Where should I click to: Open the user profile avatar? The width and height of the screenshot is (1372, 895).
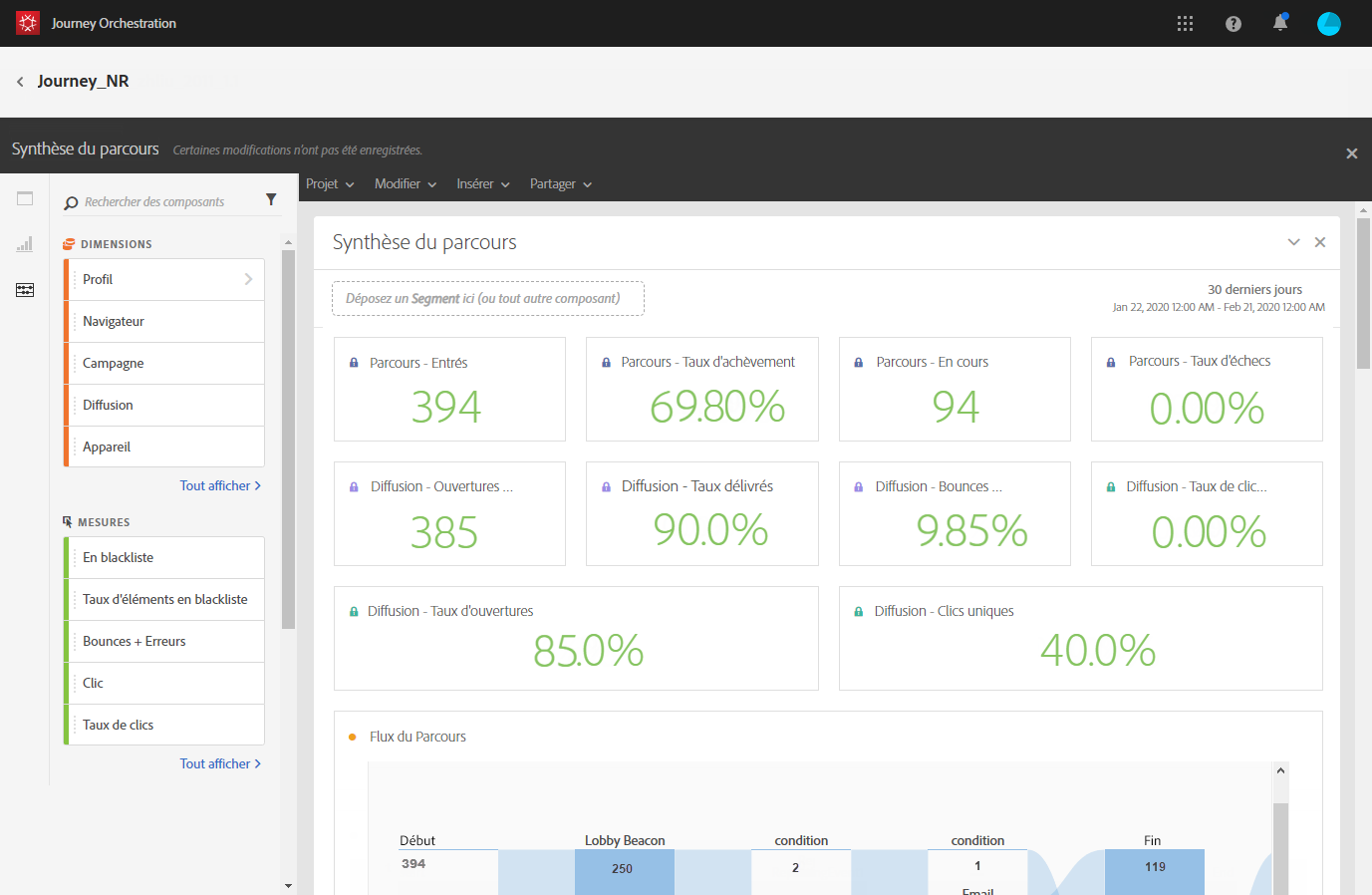tap(1329, 24)
